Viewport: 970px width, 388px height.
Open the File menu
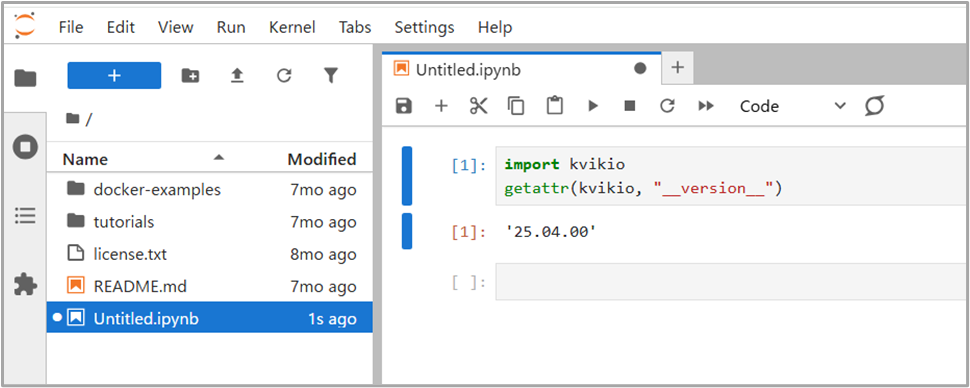click(x=71, y=27)
